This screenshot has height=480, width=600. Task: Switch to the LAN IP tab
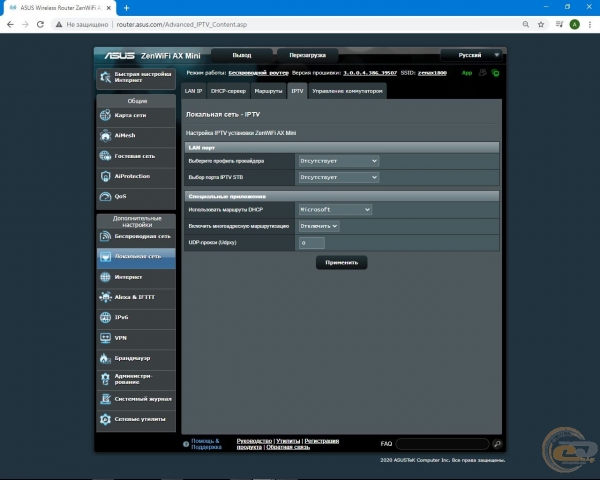pos(193,91)
